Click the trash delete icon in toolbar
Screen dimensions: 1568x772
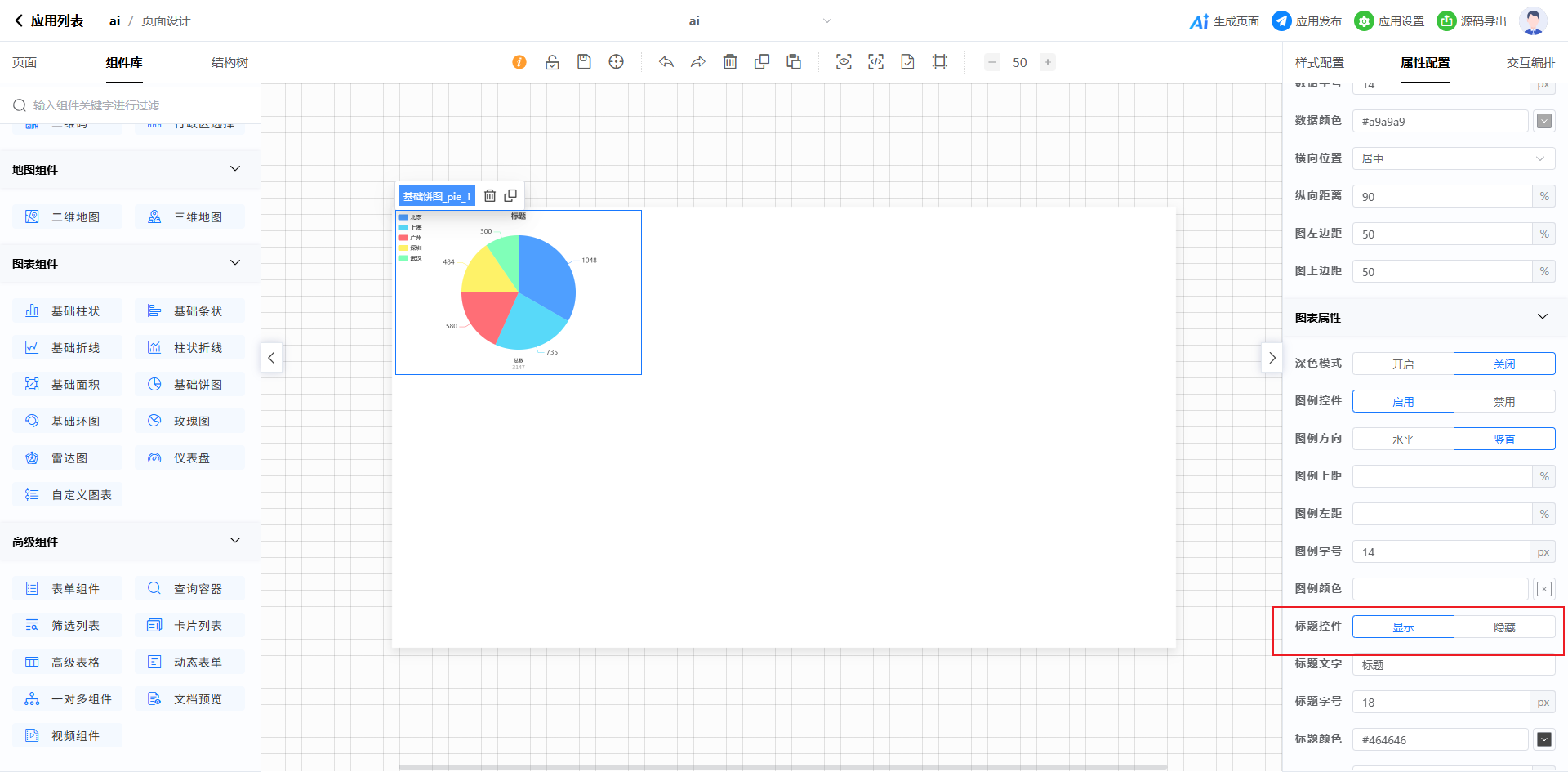coord(730,62)
